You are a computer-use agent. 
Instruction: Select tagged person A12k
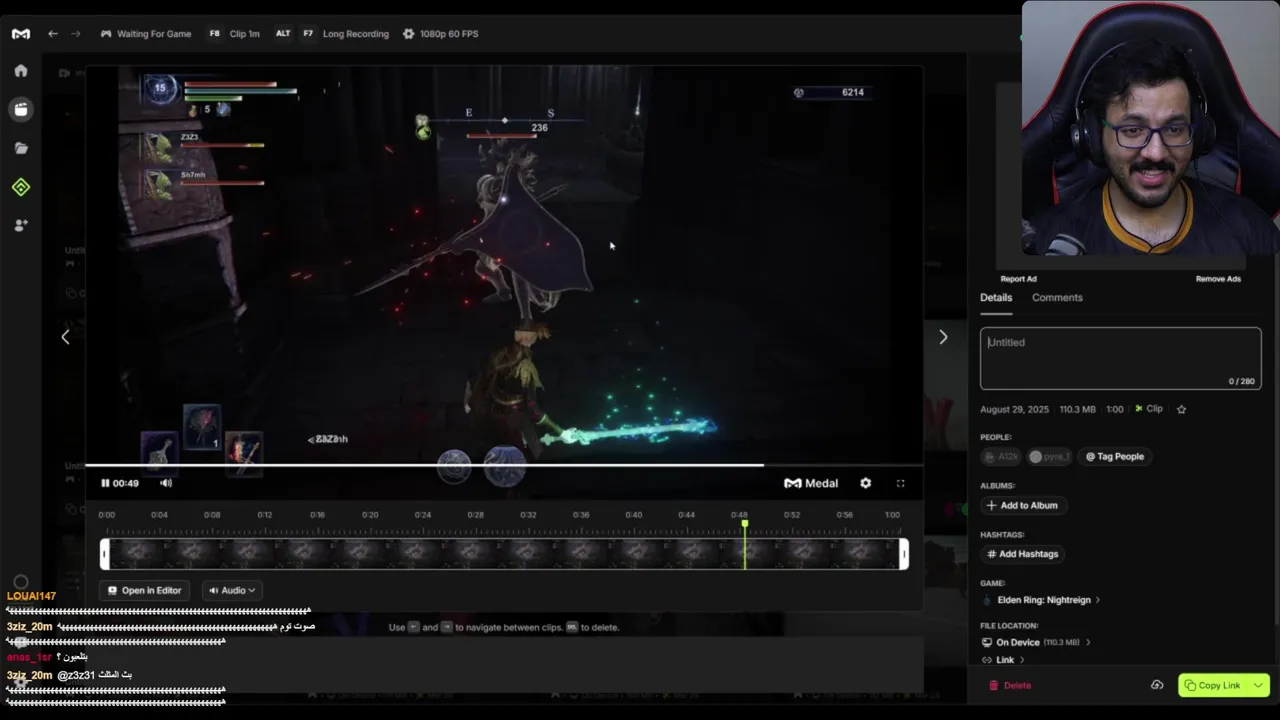[1001, 456]
